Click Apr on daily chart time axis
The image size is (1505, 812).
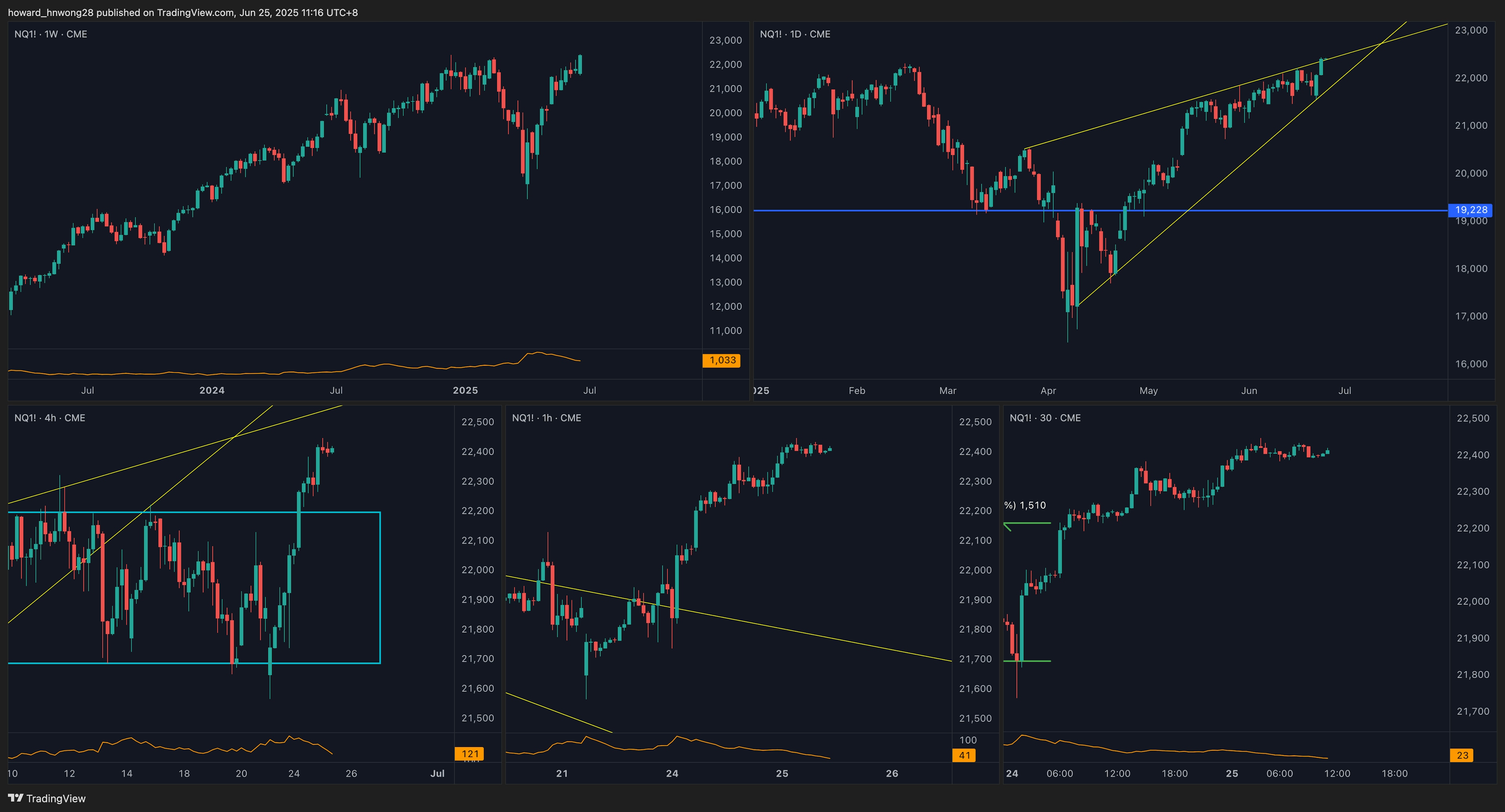click(1048, 391)
